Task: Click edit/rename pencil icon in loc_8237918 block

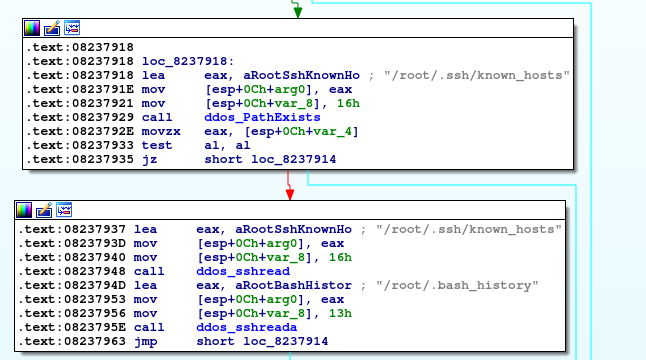Action: coord(52,28)
